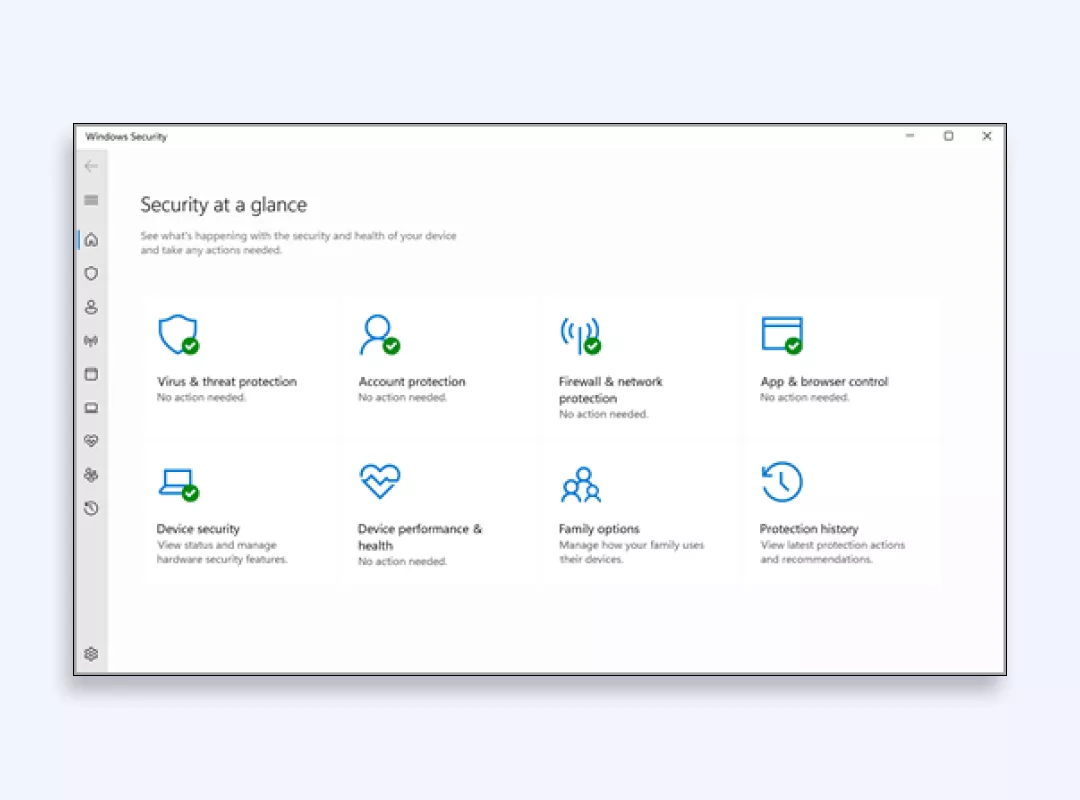Open the navigation hamburger menu
1080x800 pixels.
tap(91, 200)
